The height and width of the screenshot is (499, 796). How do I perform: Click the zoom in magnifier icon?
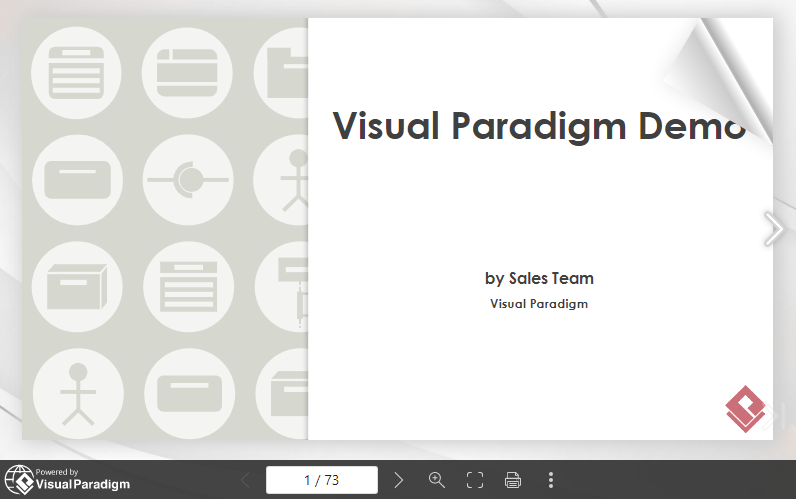click(x=437, y=480)
